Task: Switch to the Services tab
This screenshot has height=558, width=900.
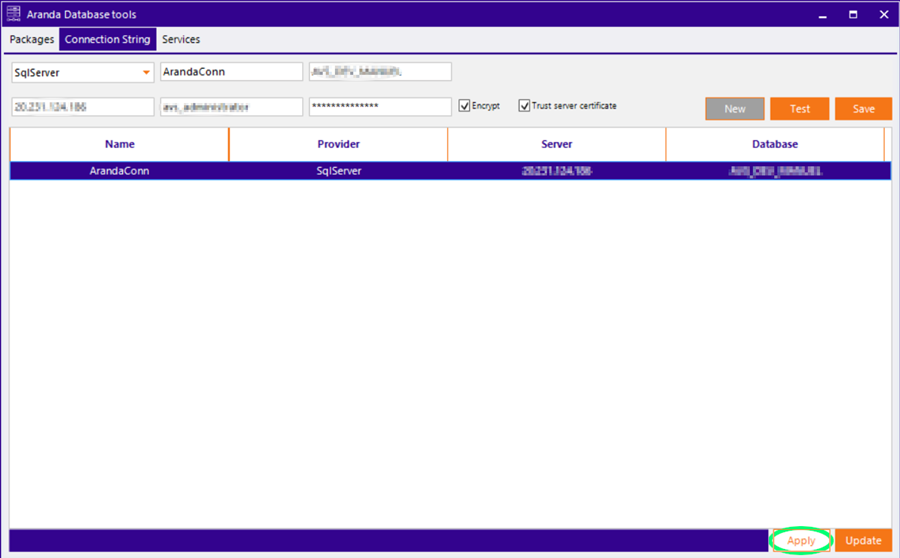Action: tap(181, 39)
